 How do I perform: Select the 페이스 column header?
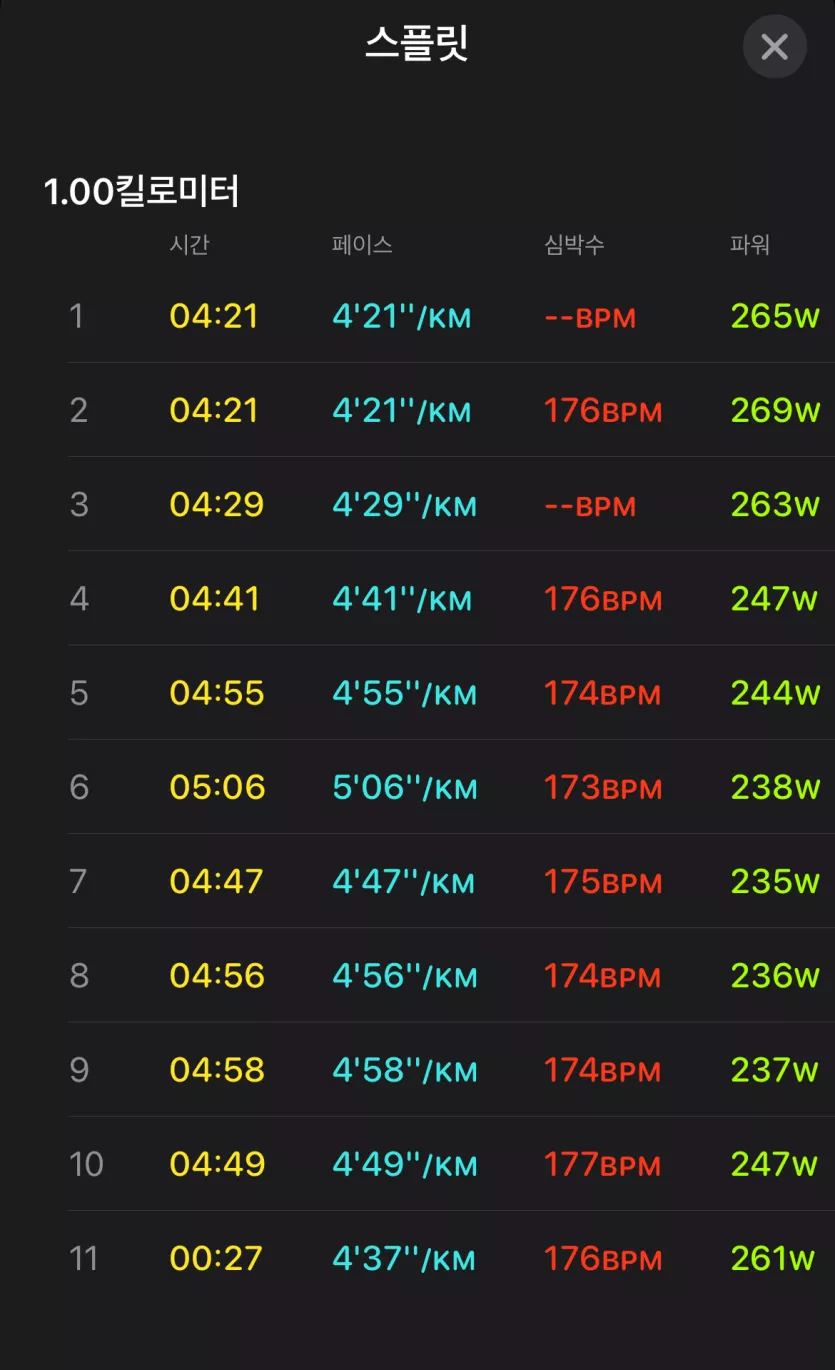click(x=362, y=245)
